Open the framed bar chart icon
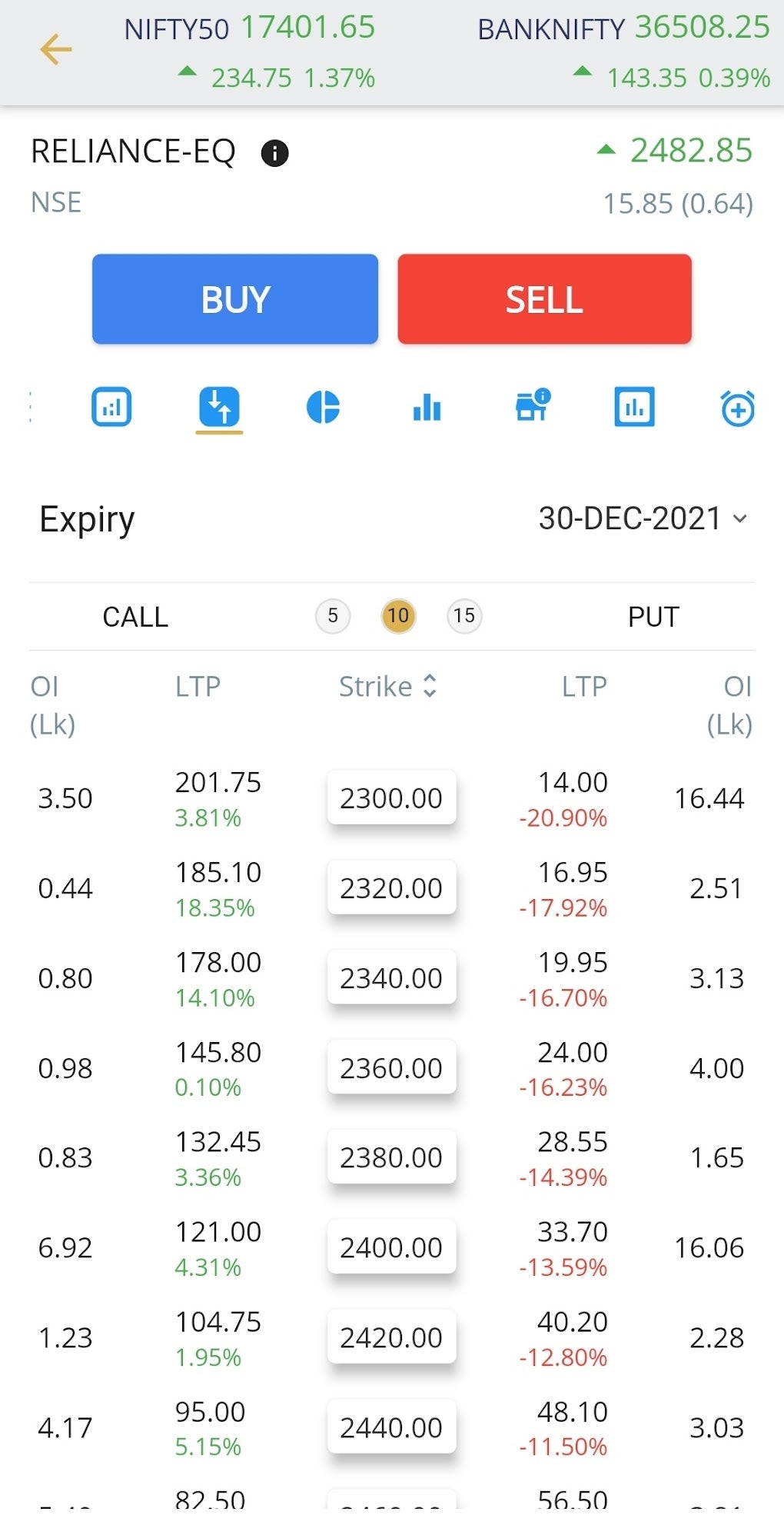This screenshot has height=1525, width=784. coord(634,407)
